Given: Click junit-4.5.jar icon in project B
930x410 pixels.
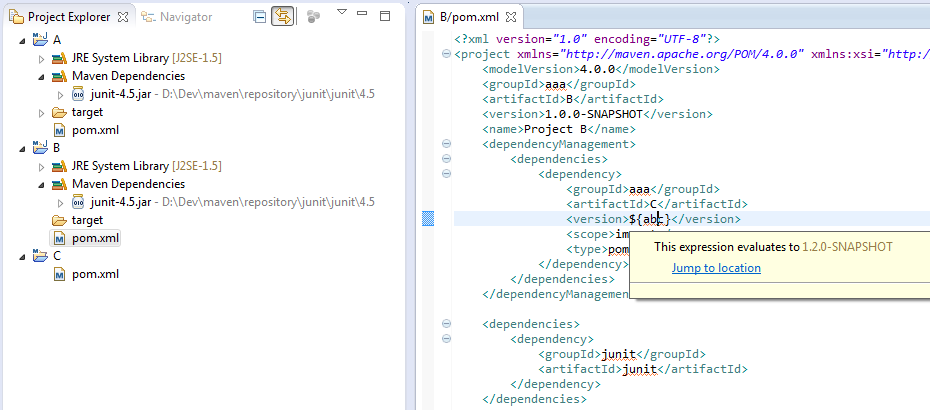Looking at the screenshot, I should coord(78,202).
